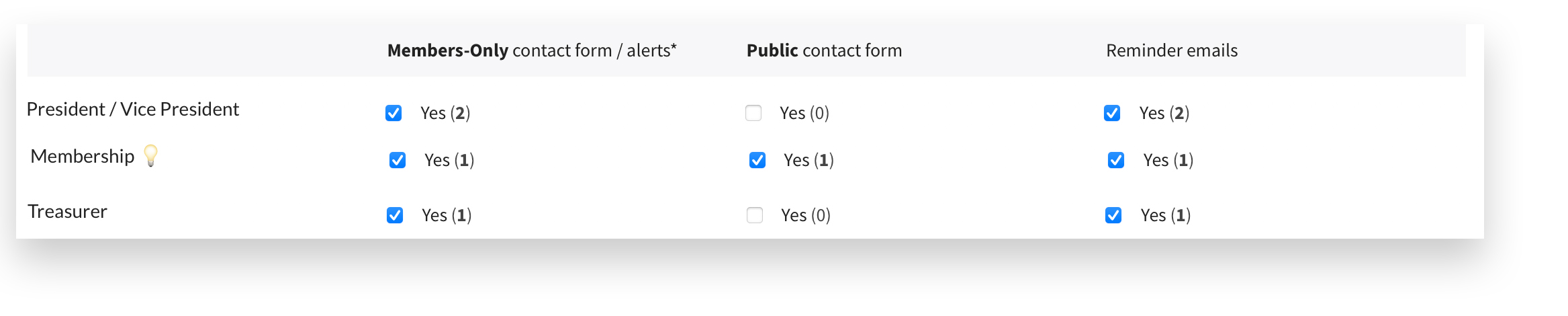This screenshot has width=1568, height=316.
Task: Disable Treasurer Reminder emails checkbox
Action: pos(1113,215)
